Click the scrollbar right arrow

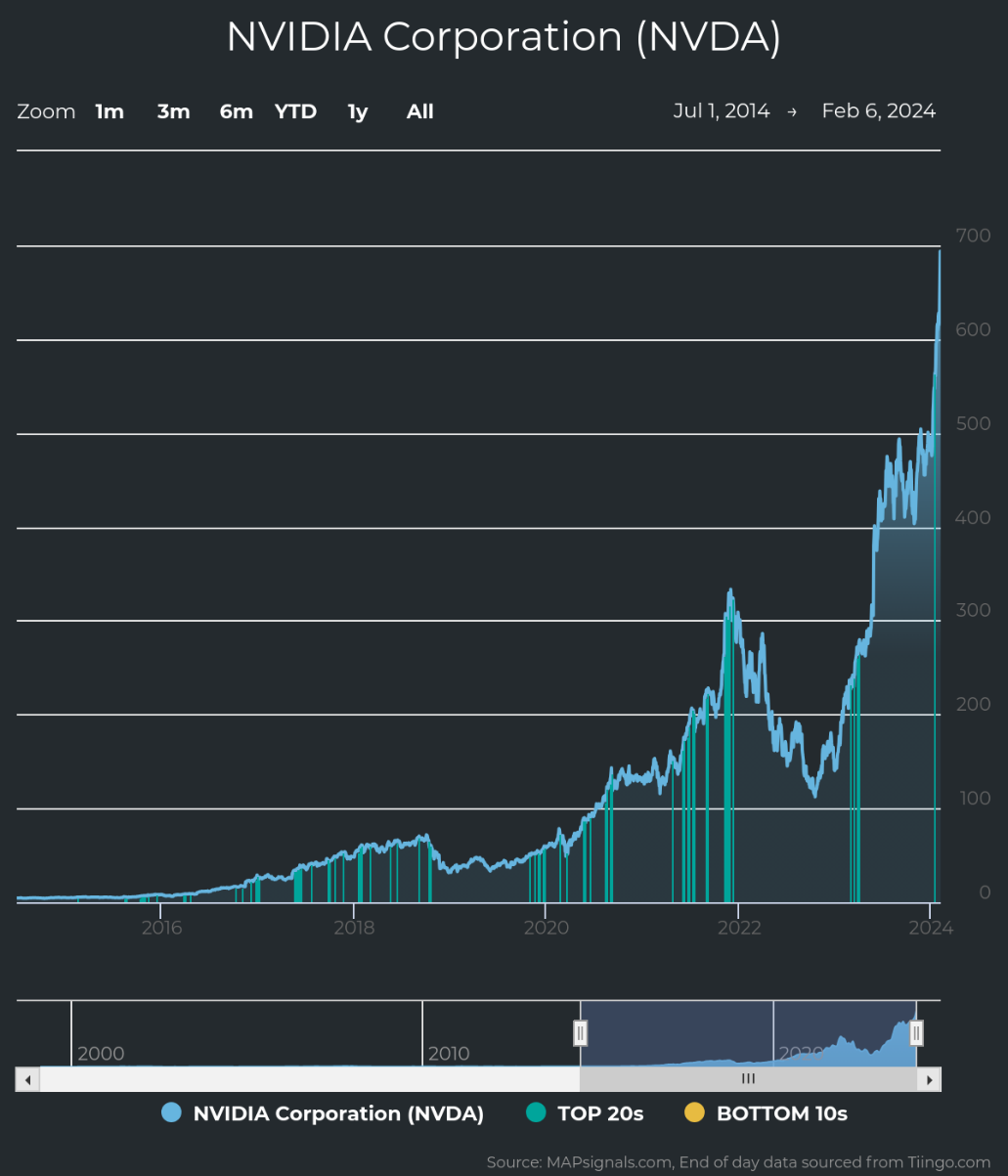(929, 1079)
